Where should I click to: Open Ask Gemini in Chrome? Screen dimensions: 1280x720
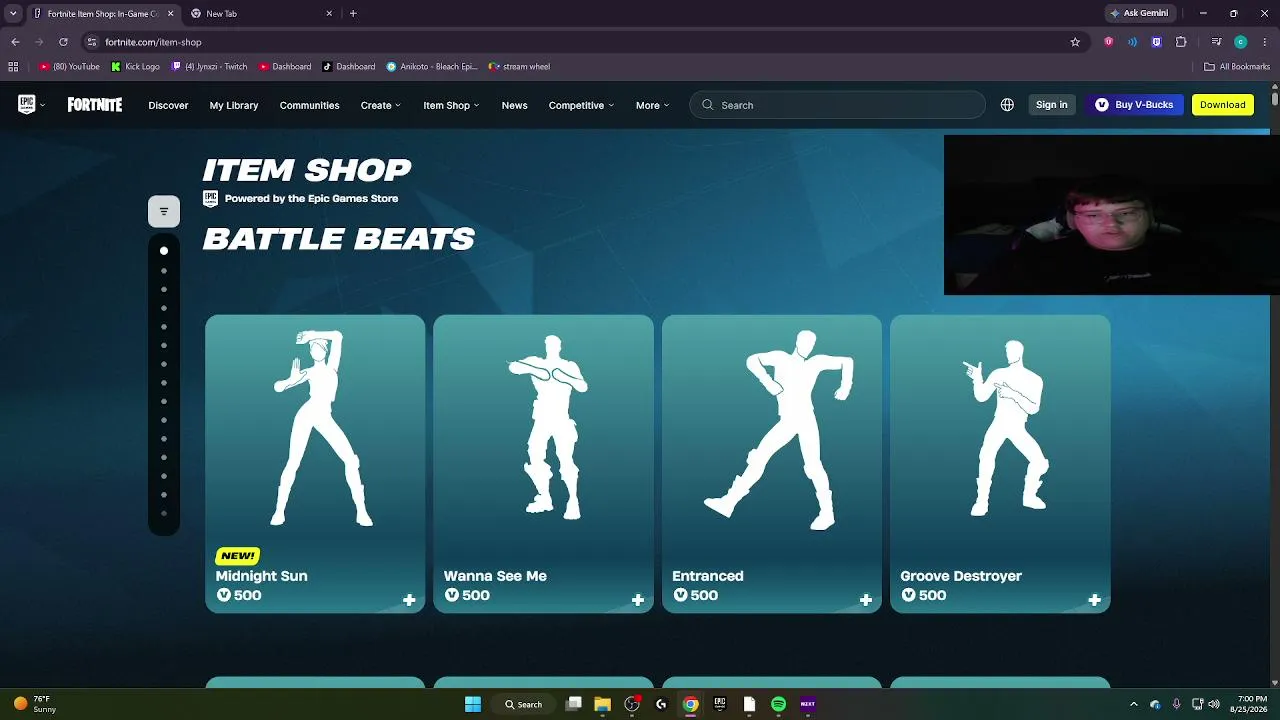click(1139, 14)
